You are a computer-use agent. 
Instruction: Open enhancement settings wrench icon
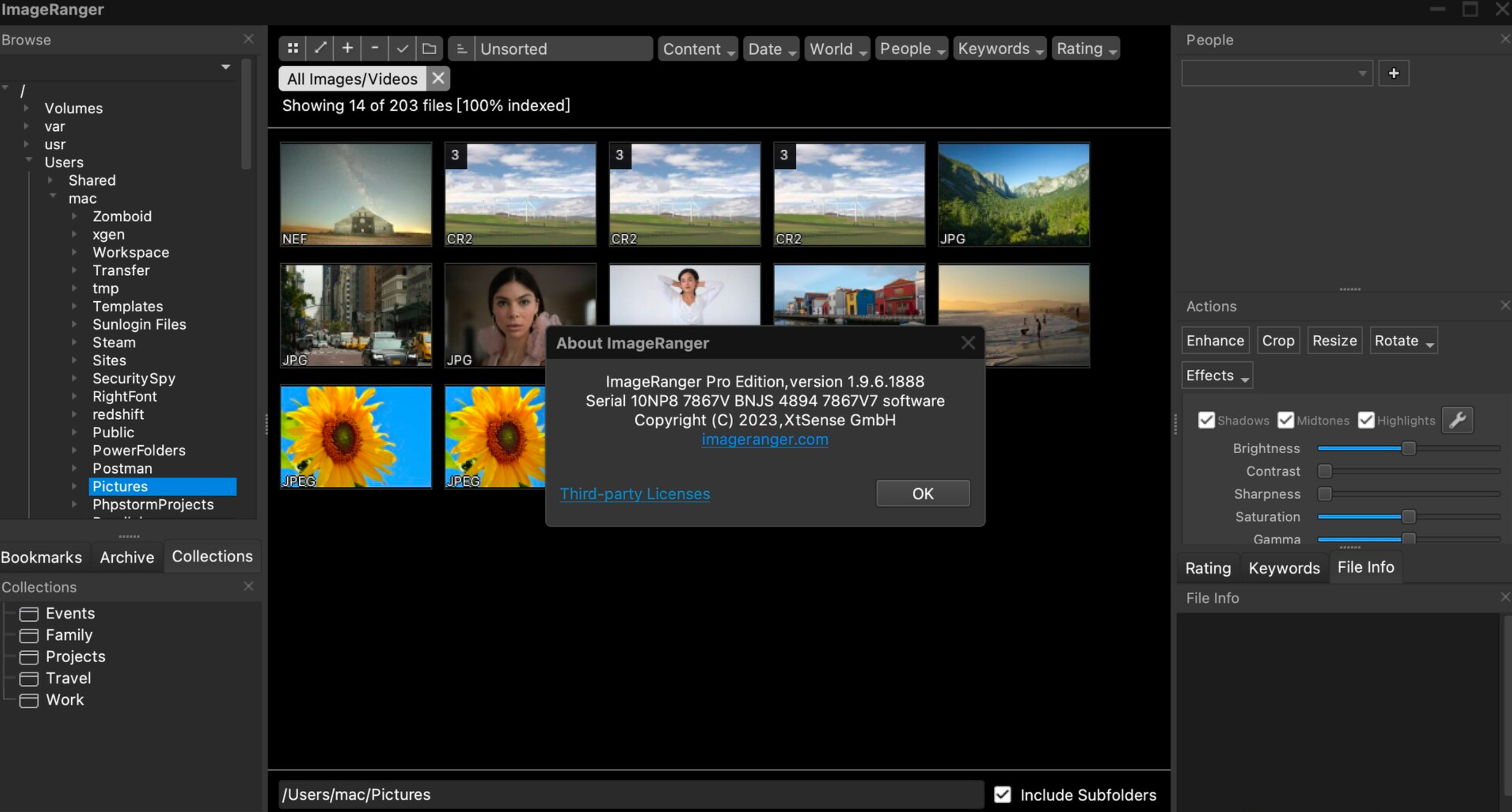point(1458,420)
